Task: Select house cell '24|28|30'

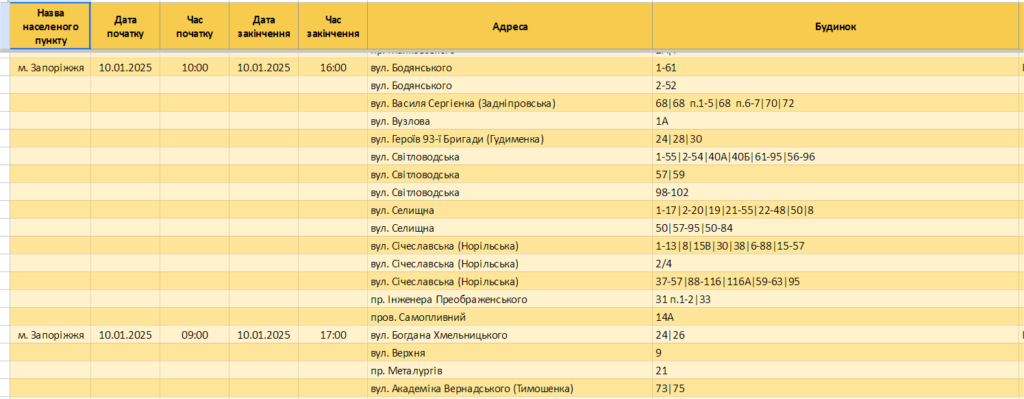Action: 835,139
